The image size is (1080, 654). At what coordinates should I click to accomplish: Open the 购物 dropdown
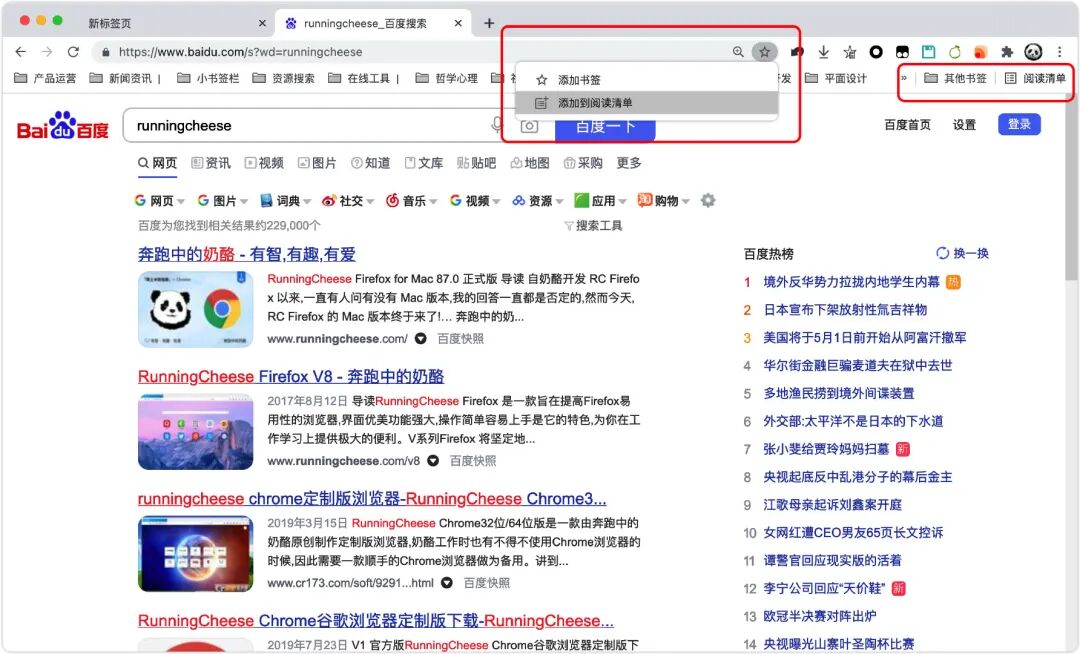pyautogui.click(x=663, y=201)
